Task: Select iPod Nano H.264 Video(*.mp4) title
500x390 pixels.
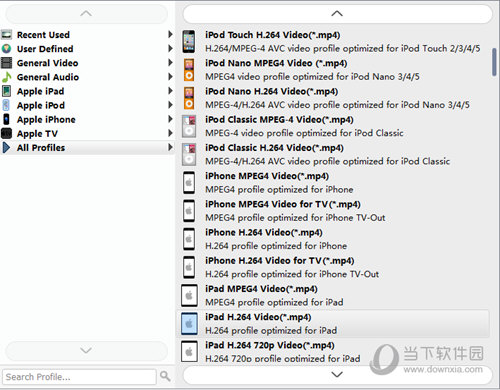Action: tap(271, 91)
